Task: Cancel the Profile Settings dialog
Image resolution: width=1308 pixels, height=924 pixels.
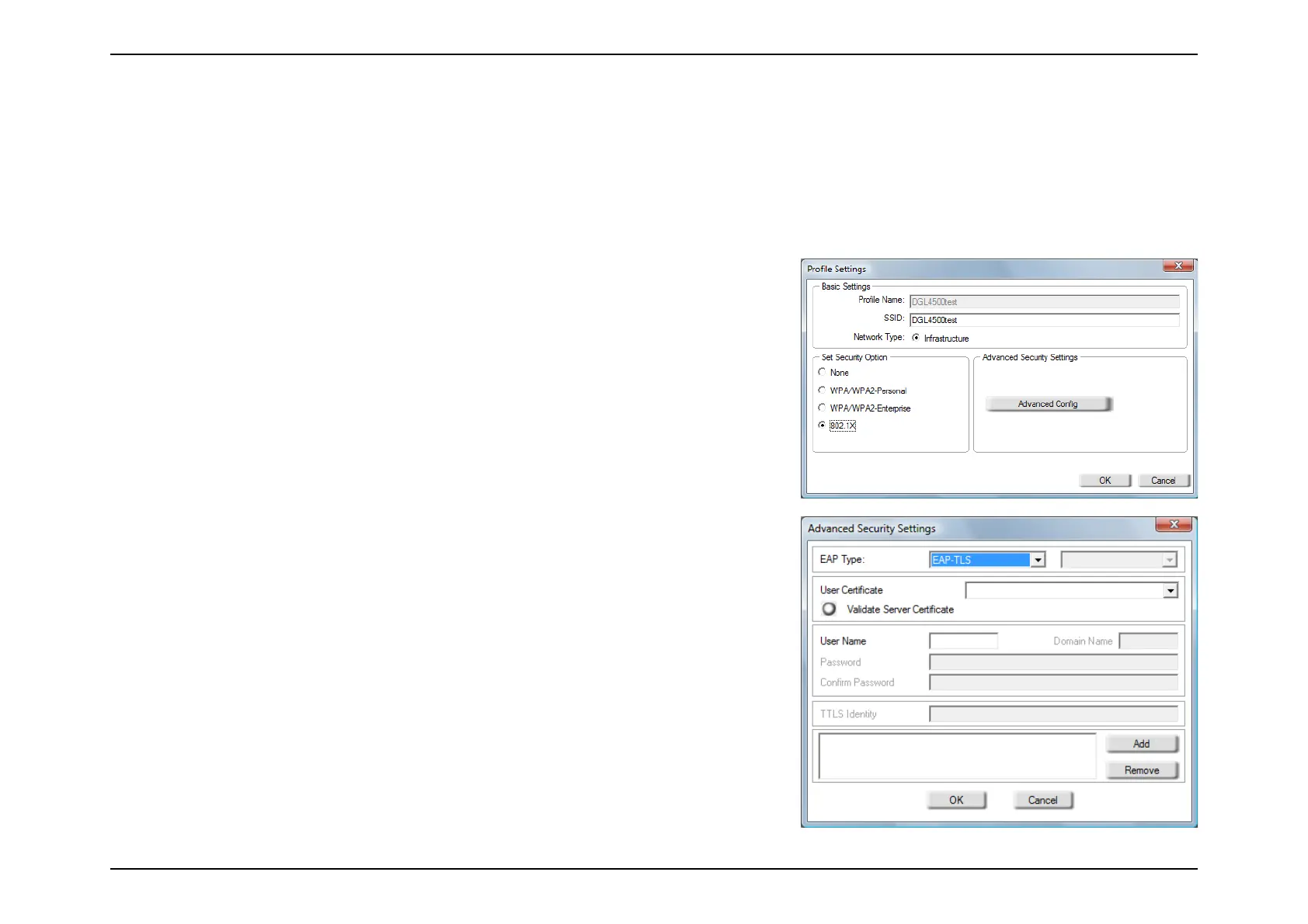Action: 1164,481
